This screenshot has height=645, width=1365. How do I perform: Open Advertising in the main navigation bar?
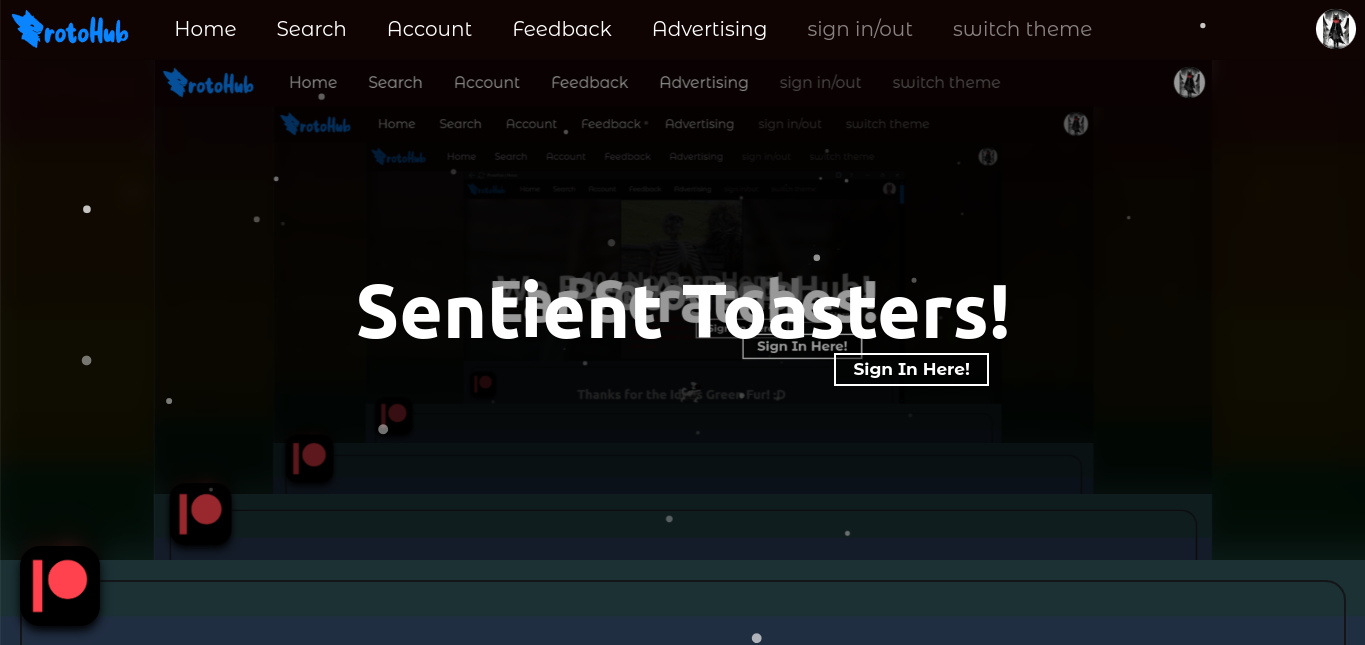(709, 29)
